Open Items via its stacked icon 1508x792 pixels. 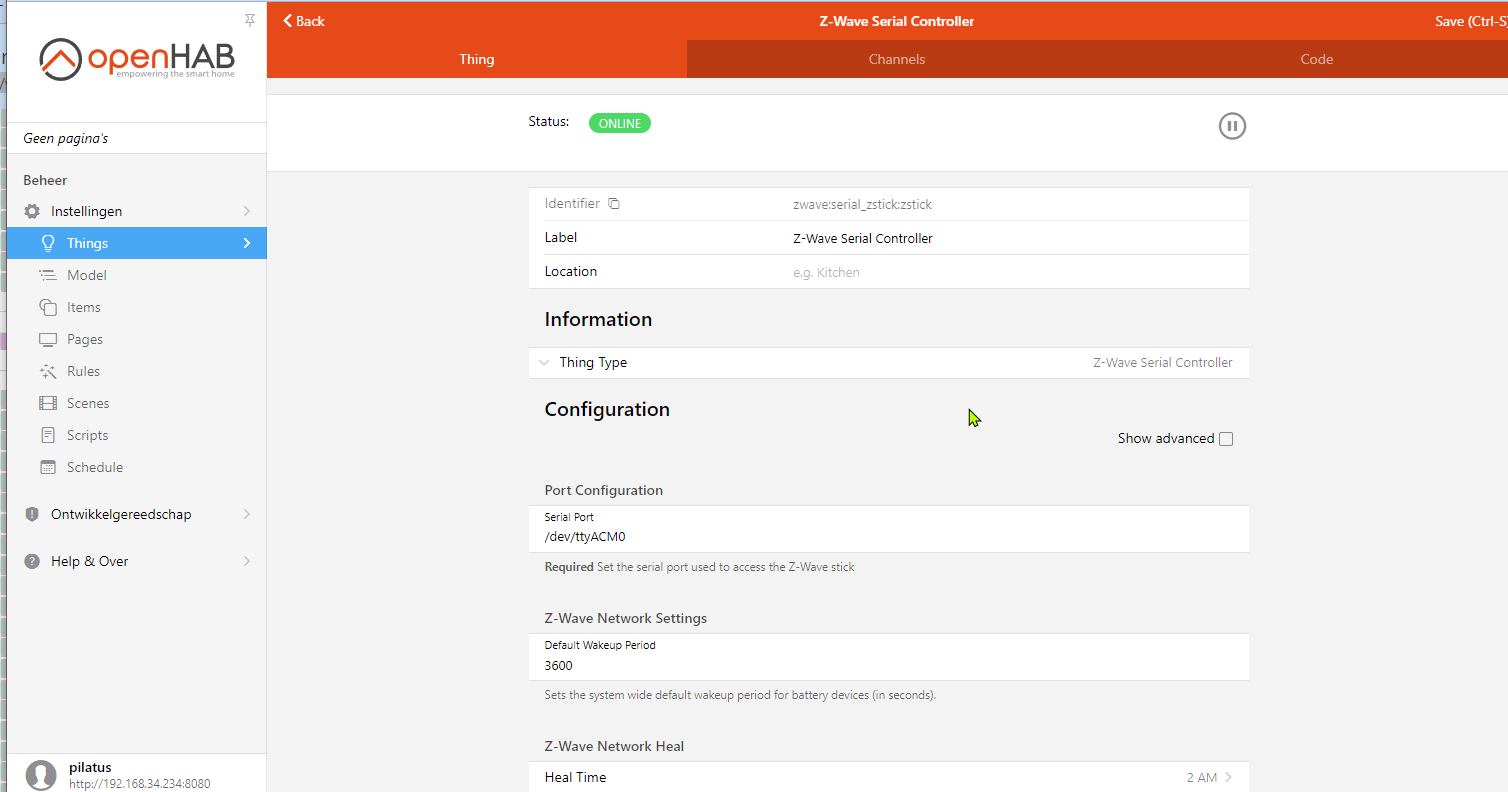pyautogui.click(x=47, y=307)
